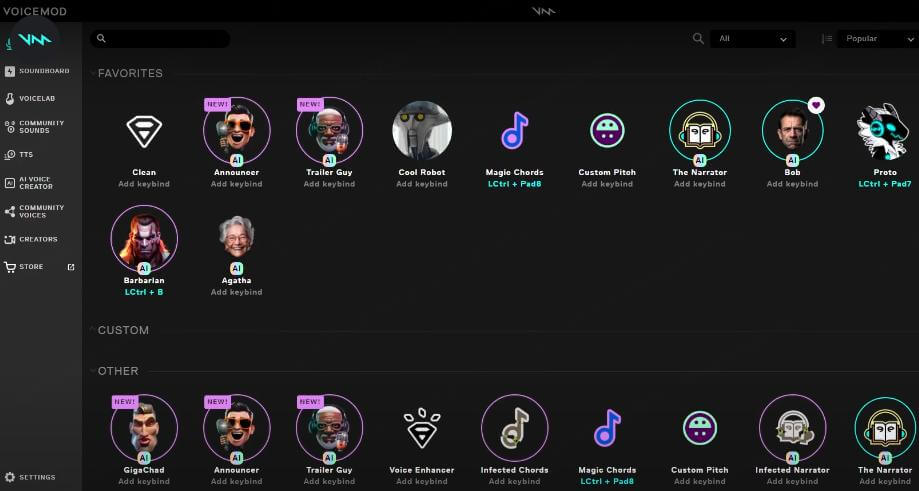Open Settings in the sidebar

tap(37, 477)
